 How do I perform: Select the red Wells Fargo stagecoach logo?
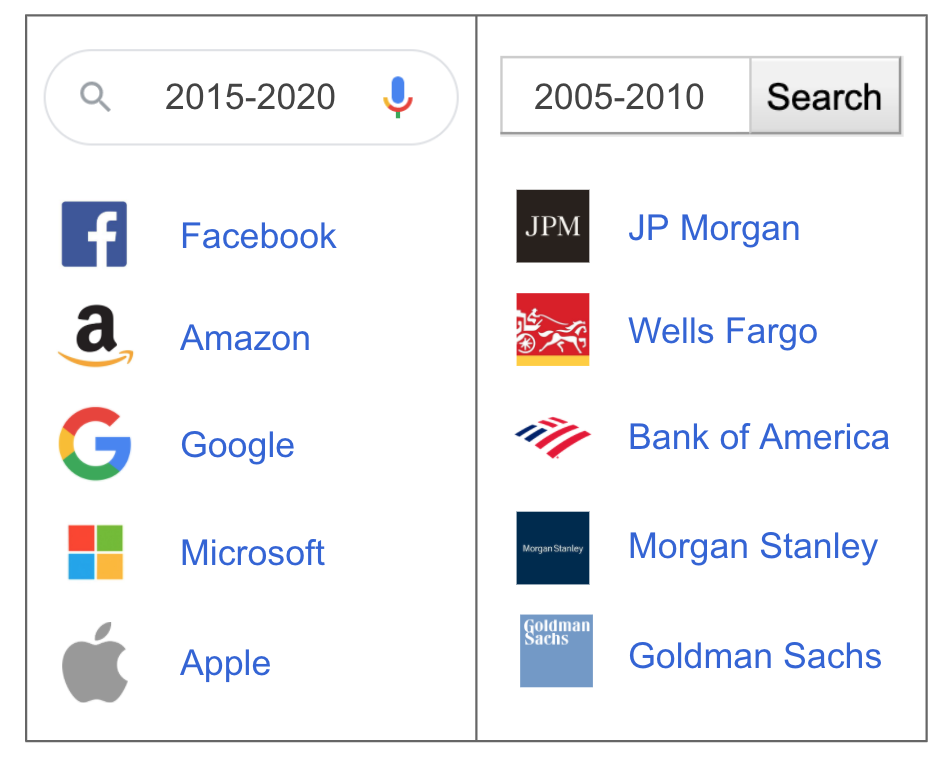point(553,329)
